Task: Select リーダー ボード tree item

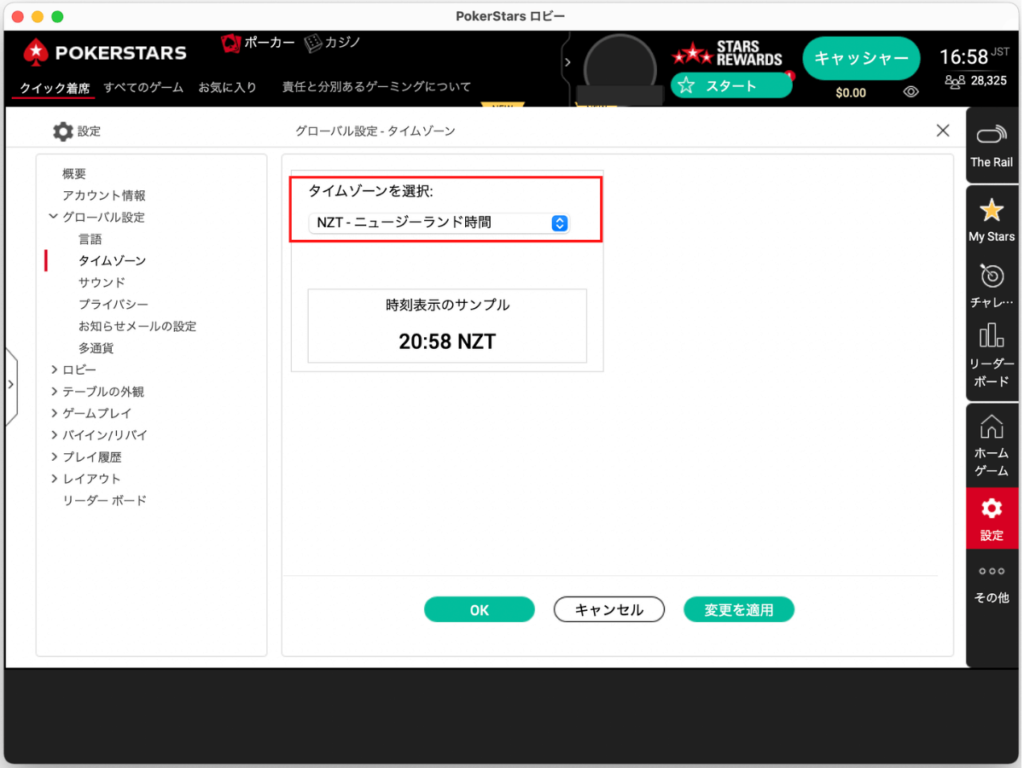Action: (x=104, y=500)
